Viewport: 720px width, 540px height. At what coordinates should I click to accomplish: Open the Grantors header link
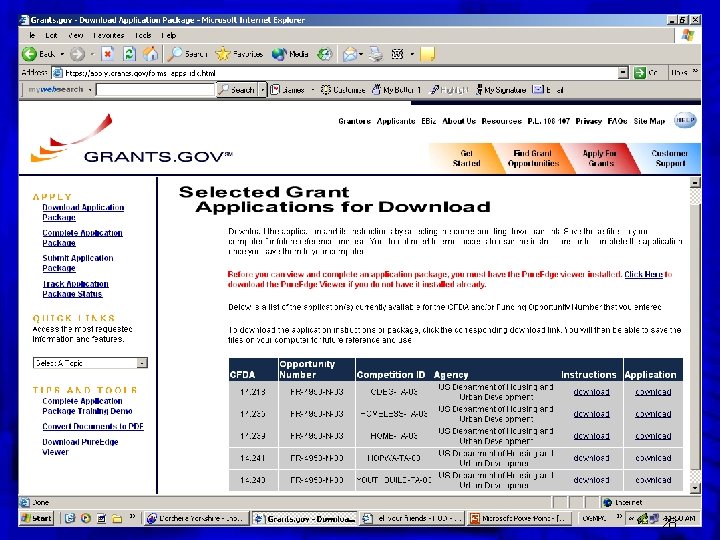click(x=354, y=121)
